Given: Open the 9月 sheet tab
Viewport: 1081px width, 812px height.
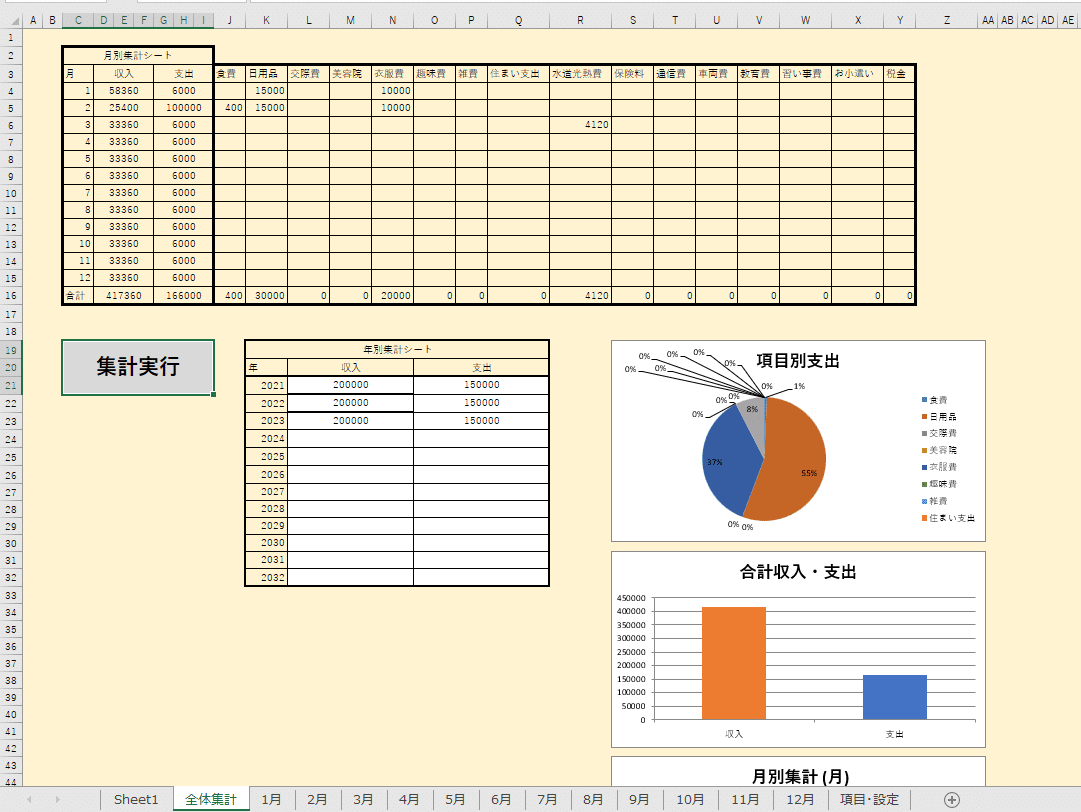Looking at the screenshot, I should tap(639, 800).
